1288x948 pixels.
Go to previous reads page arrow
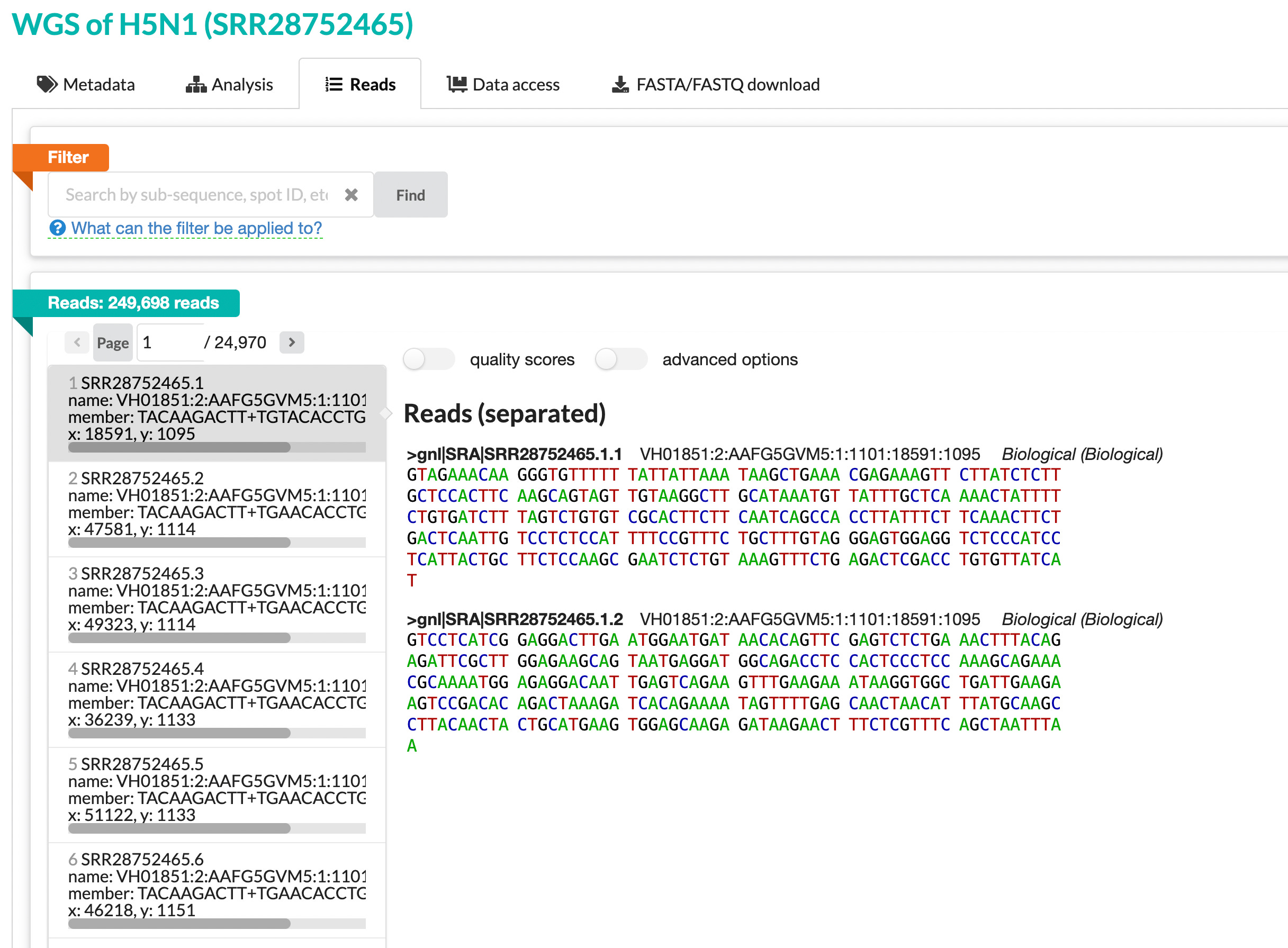(x=77, y=342)
